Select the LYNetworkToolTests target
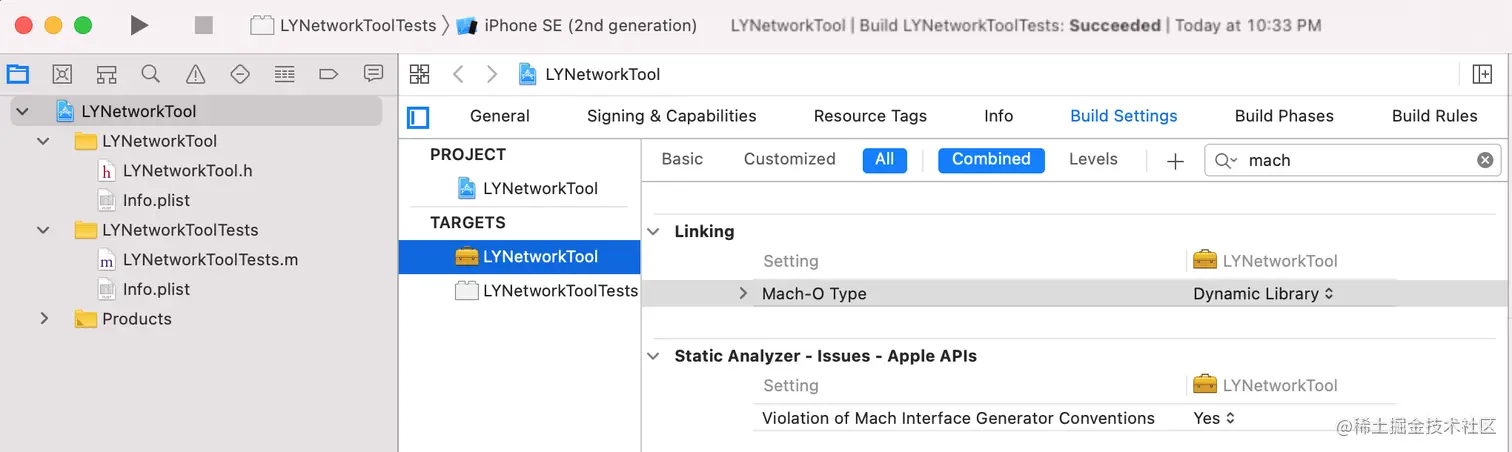 [559, 291]
